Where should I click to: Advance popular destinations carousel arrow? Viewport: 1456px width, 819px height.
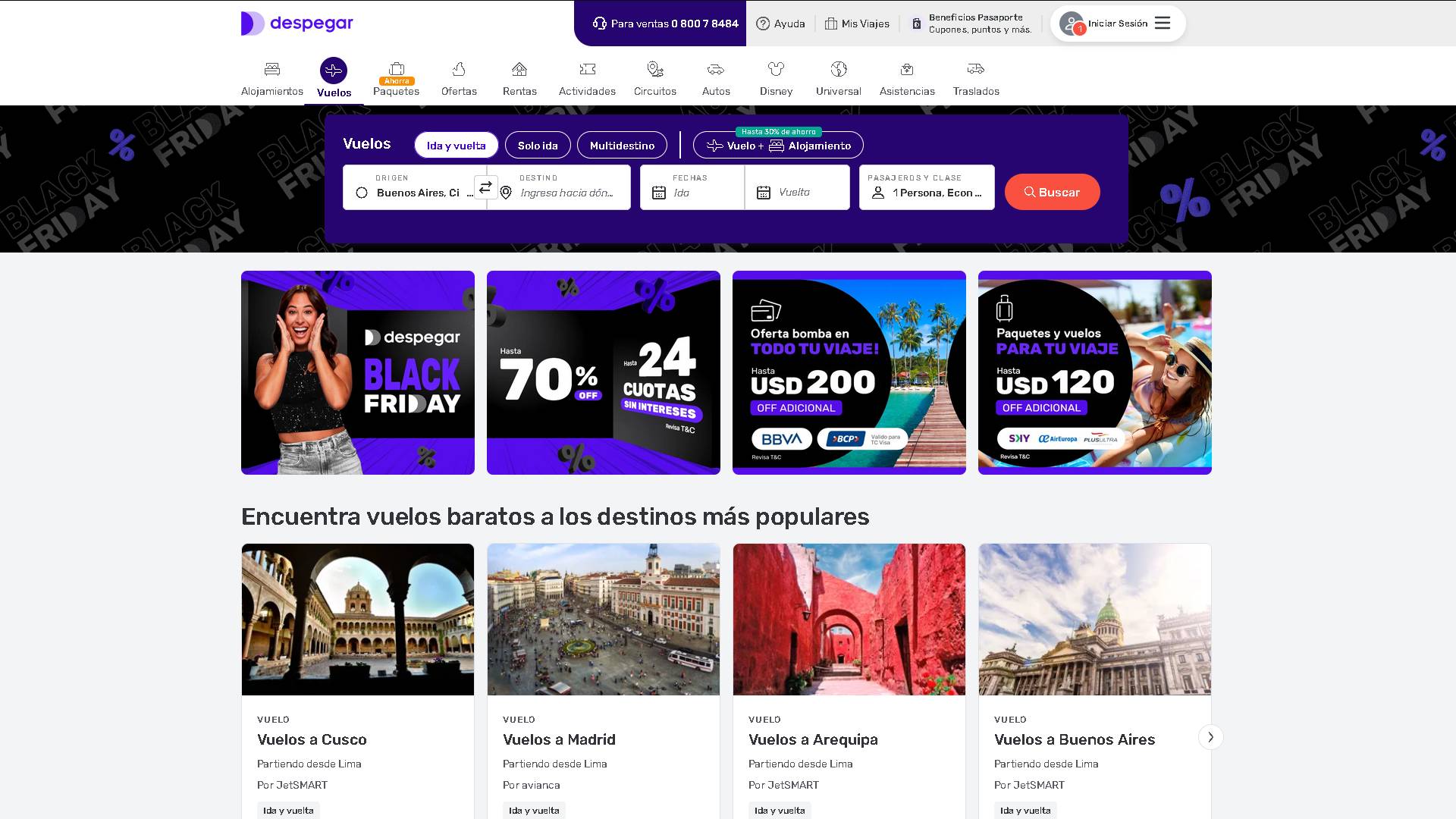pyautogui.click(x=1210, y=737)
